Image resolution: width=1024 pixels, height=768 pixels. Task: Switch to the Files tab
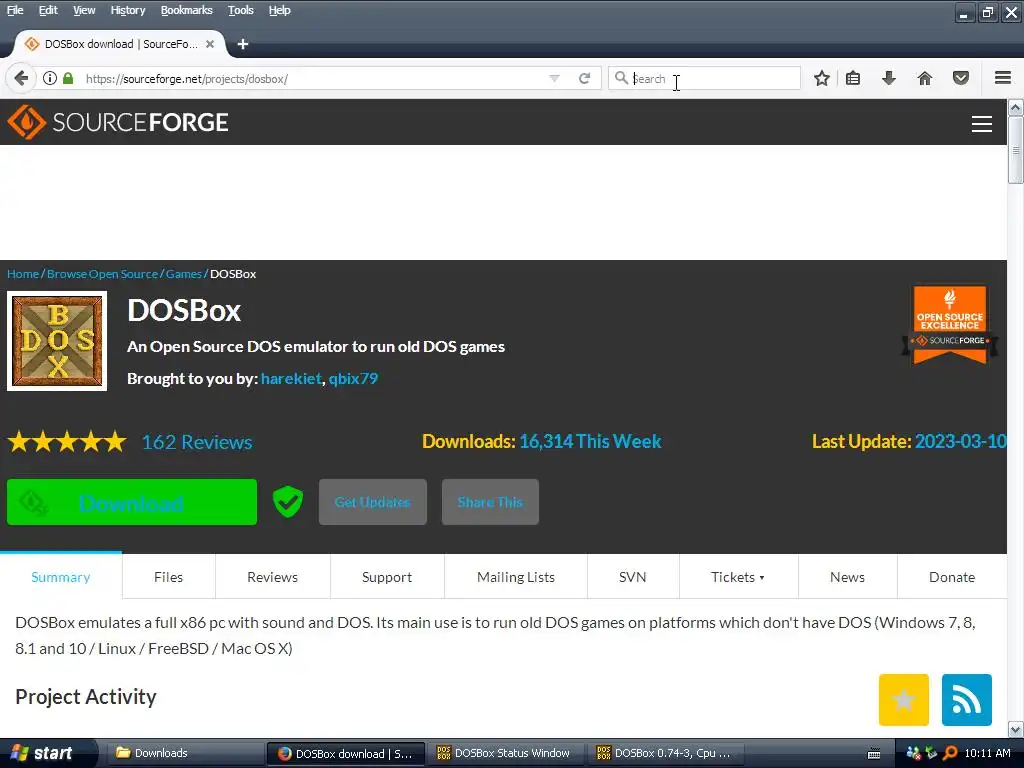pyautogui.click(x=168, y=577)
